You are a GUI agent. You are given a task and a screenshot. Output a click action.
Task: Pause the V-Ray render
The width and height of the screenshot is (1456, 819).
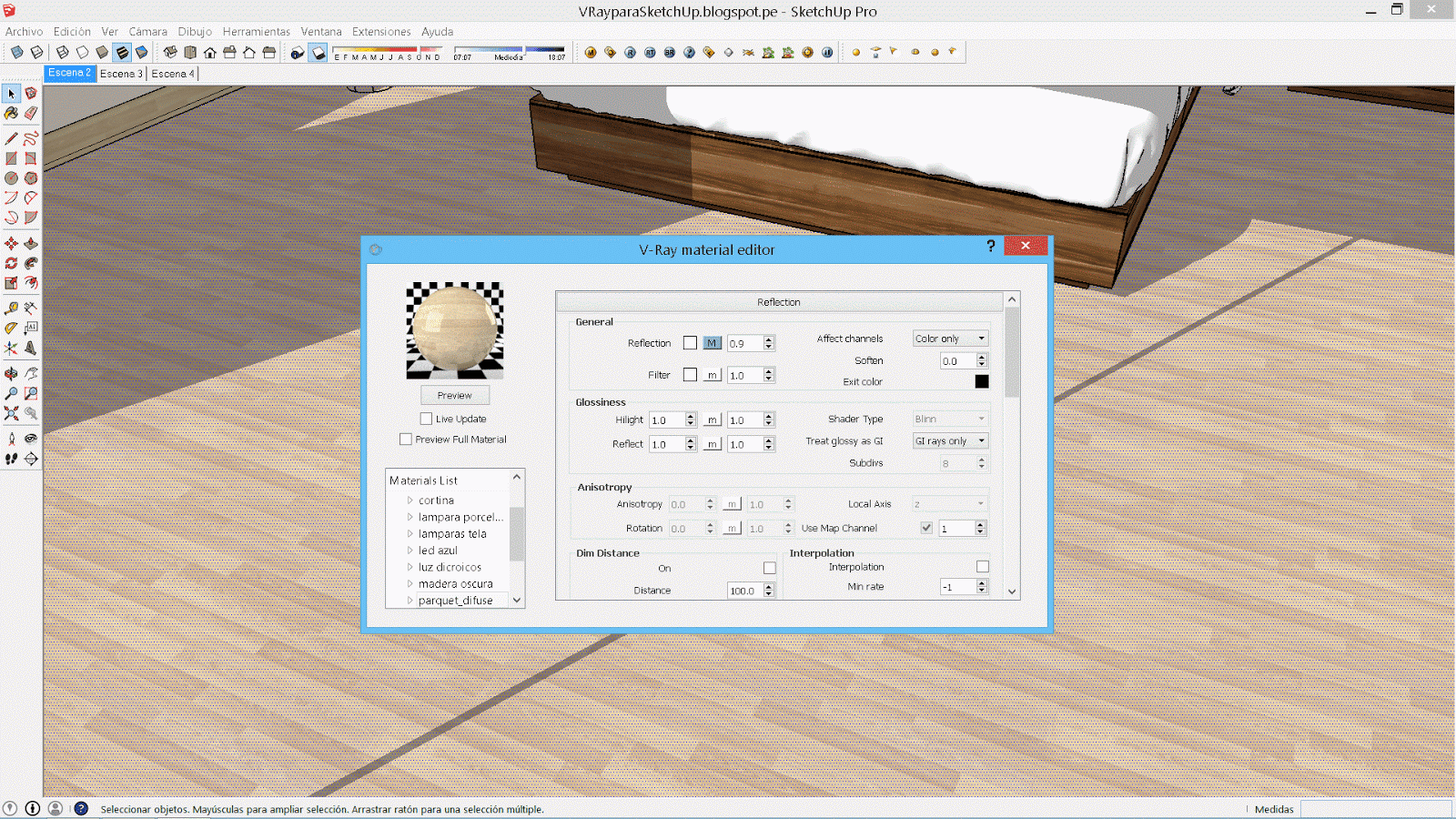click(x=825, y=52)
